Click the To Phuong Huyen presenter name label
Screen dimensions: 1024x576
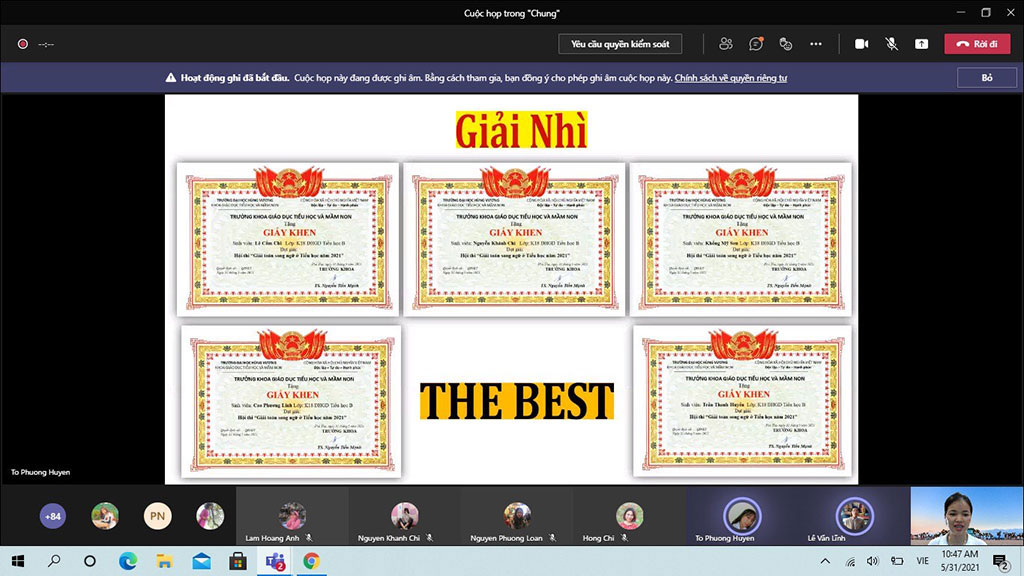pos(40,472)
